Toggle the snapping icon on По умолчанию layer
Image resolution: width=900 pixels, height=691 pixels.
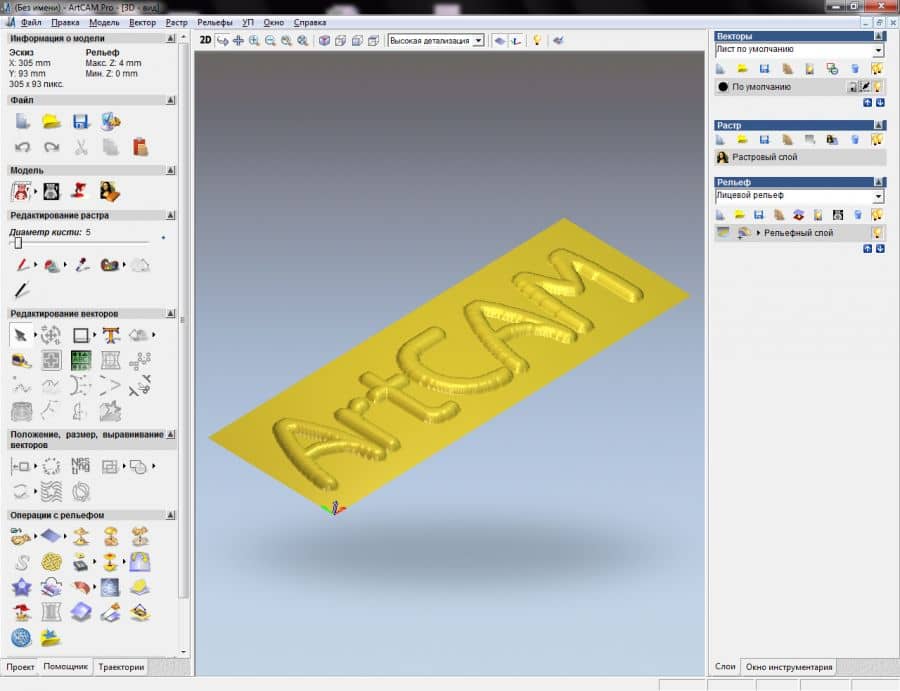pos(864,87)
